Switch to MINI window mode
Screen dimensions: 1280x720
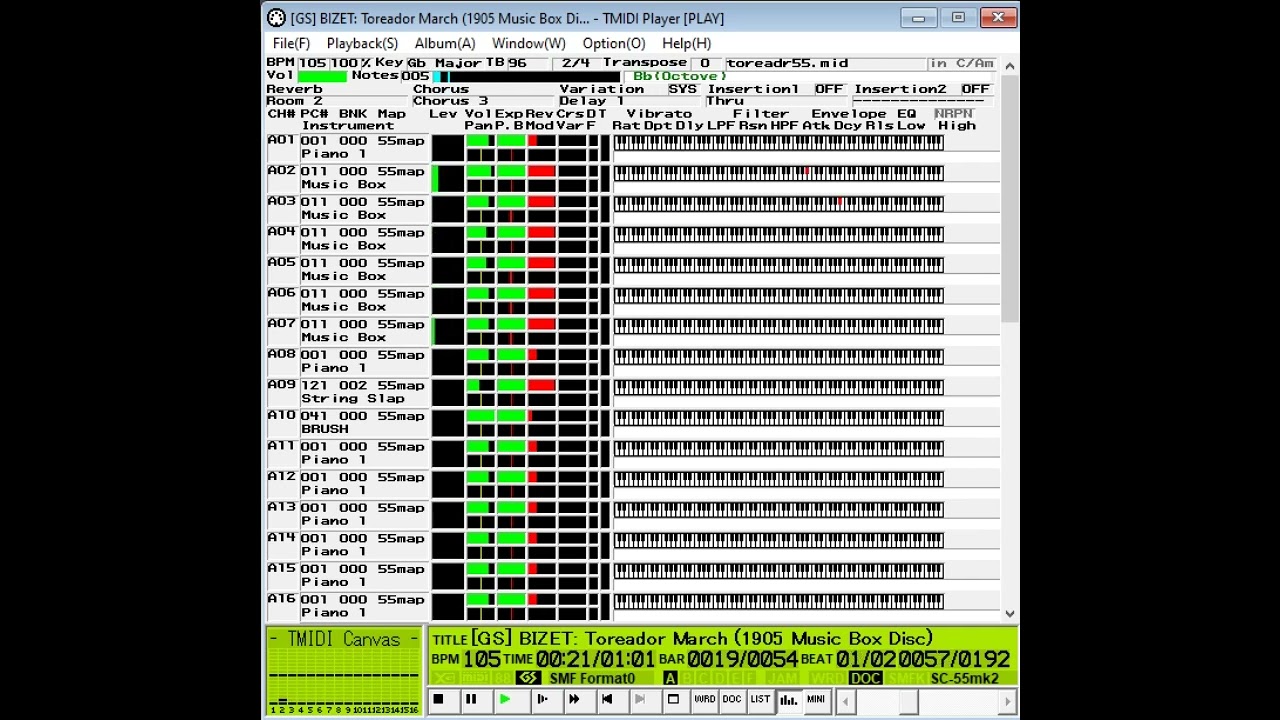[816, 700]
